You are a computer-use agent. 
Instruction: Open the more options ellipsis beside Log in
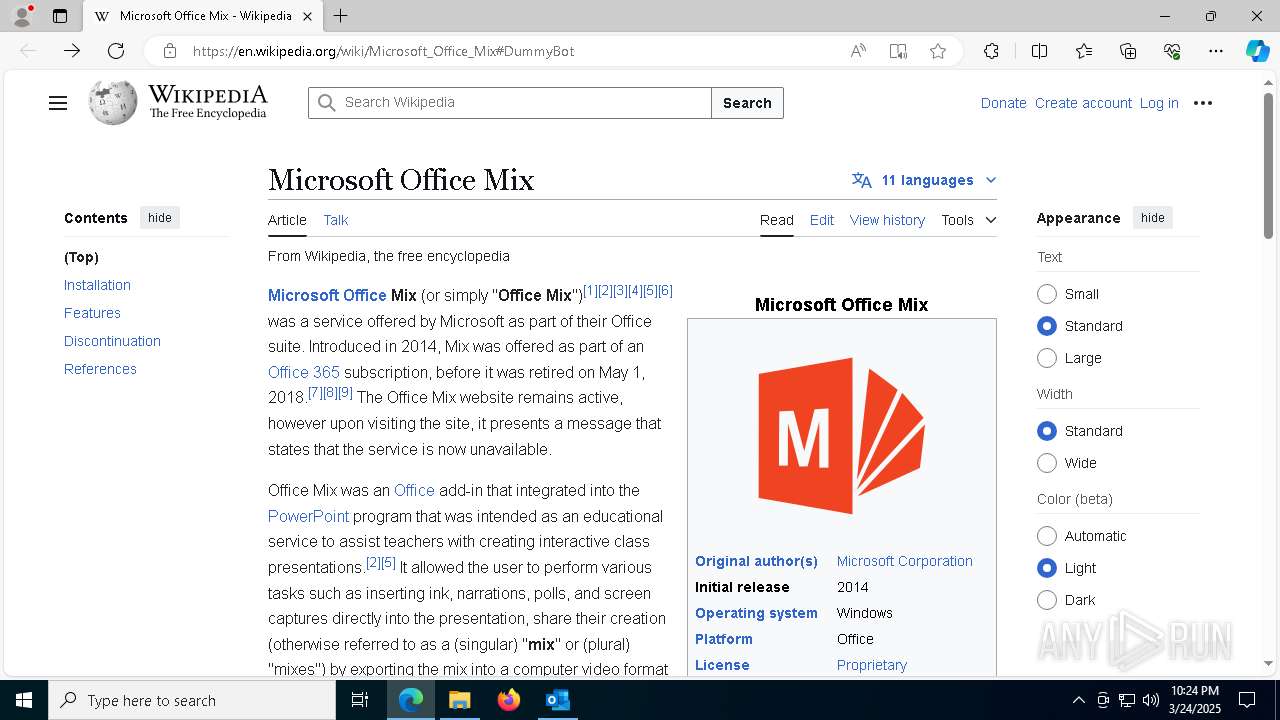[1203, 103]
